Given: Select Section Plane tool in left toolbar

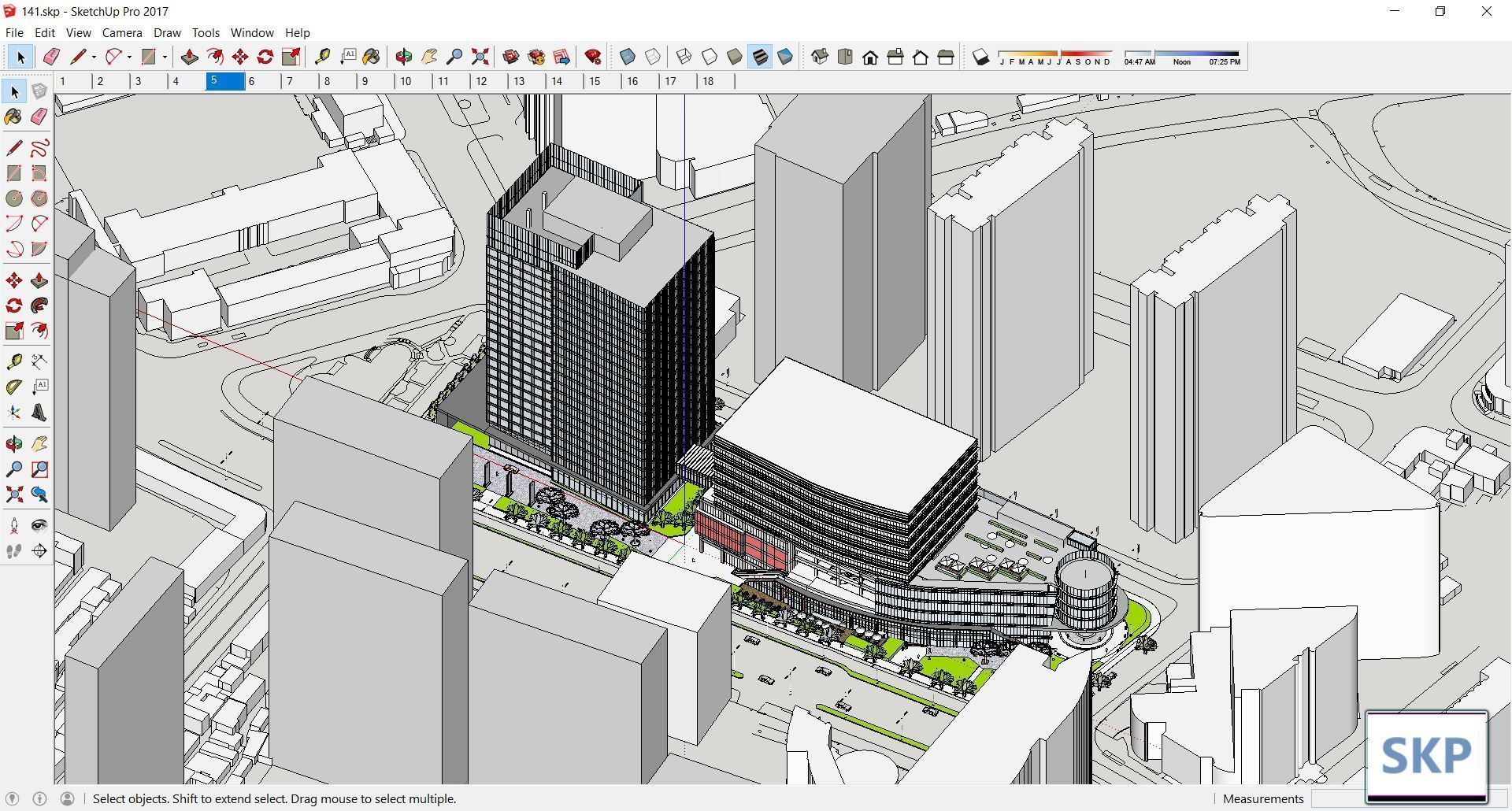Looking at the screenshot, I should click(39, 551).
